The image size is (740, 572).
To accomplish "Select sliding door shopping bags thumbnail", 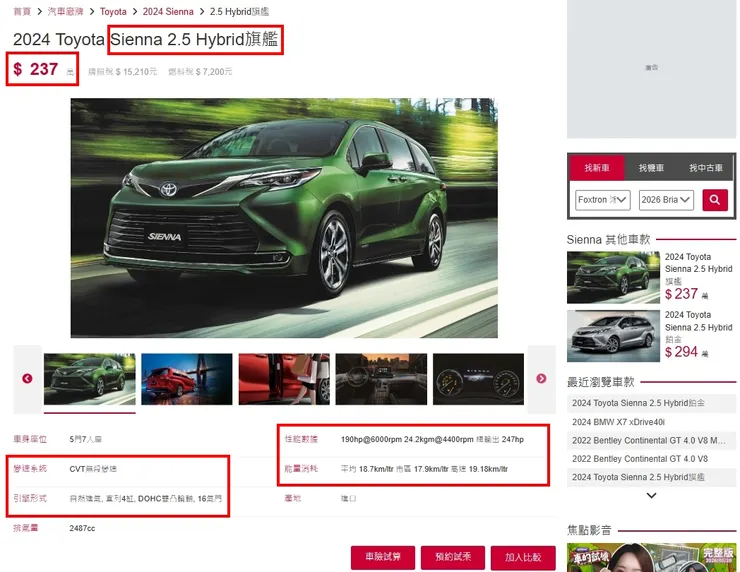I will point(284,379).
